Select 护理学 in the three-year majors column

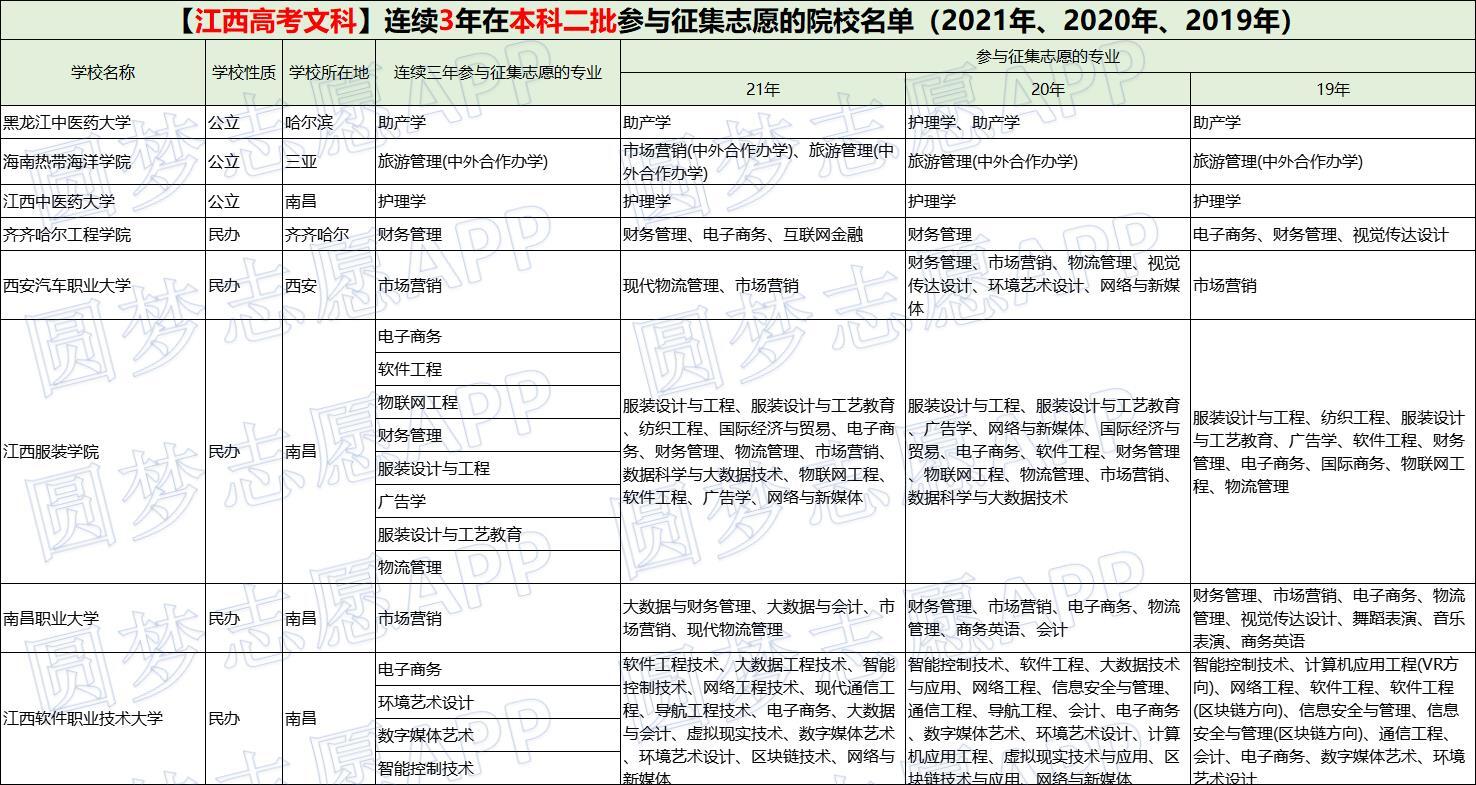click(x=498, y=201)
